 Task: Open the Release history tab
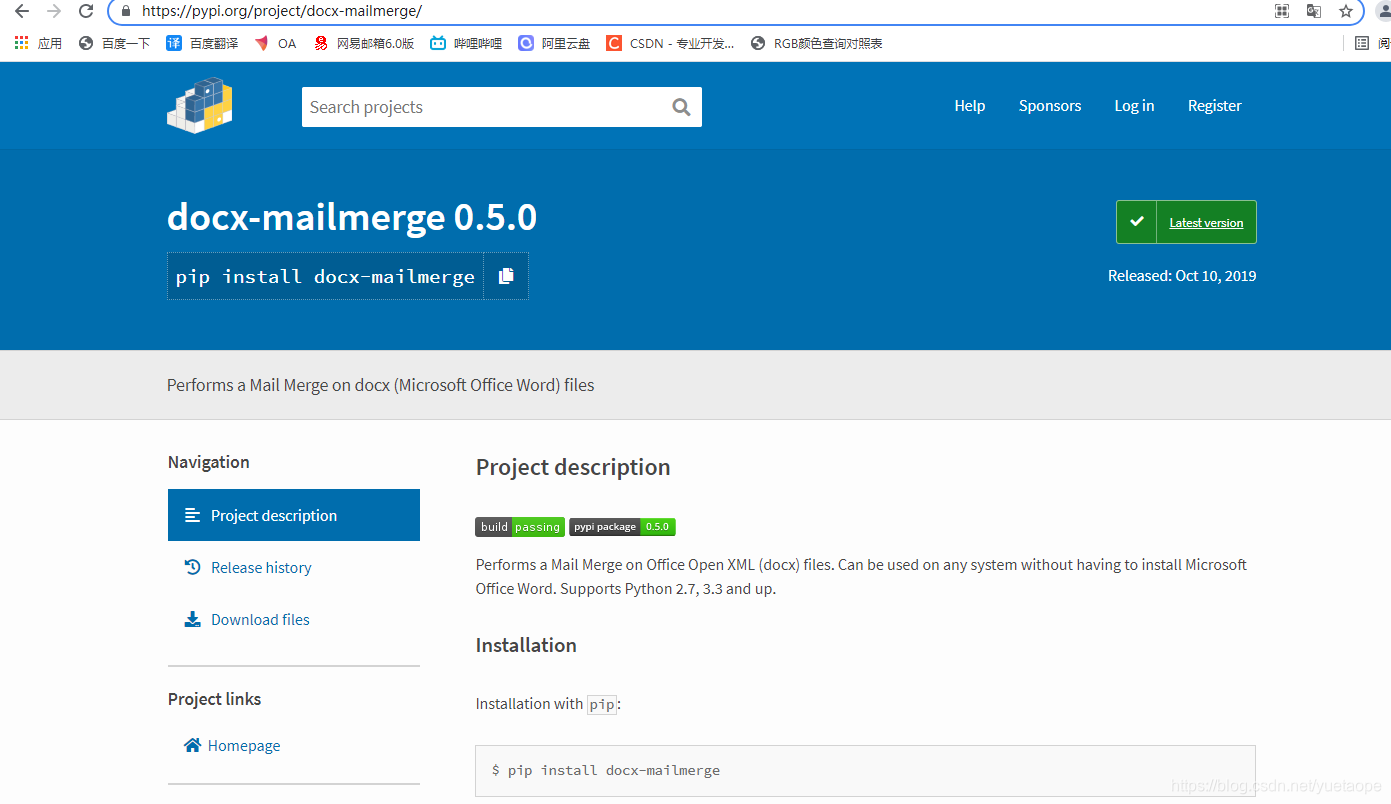coord(261,567)
